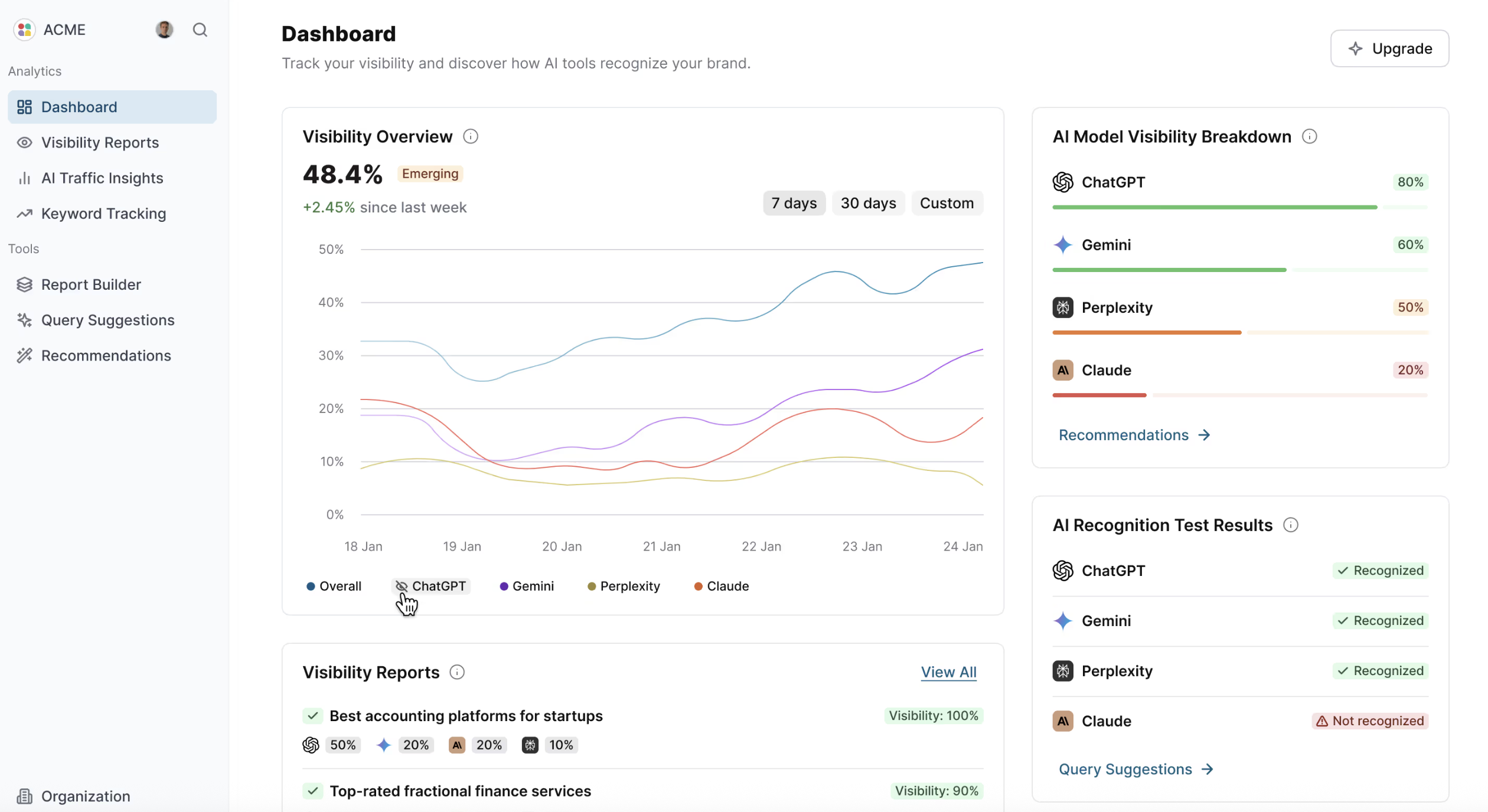Click ChatGPT logo in Recognition Test Results
This screenshot has height=812, width=1488.
[1063, 571]
